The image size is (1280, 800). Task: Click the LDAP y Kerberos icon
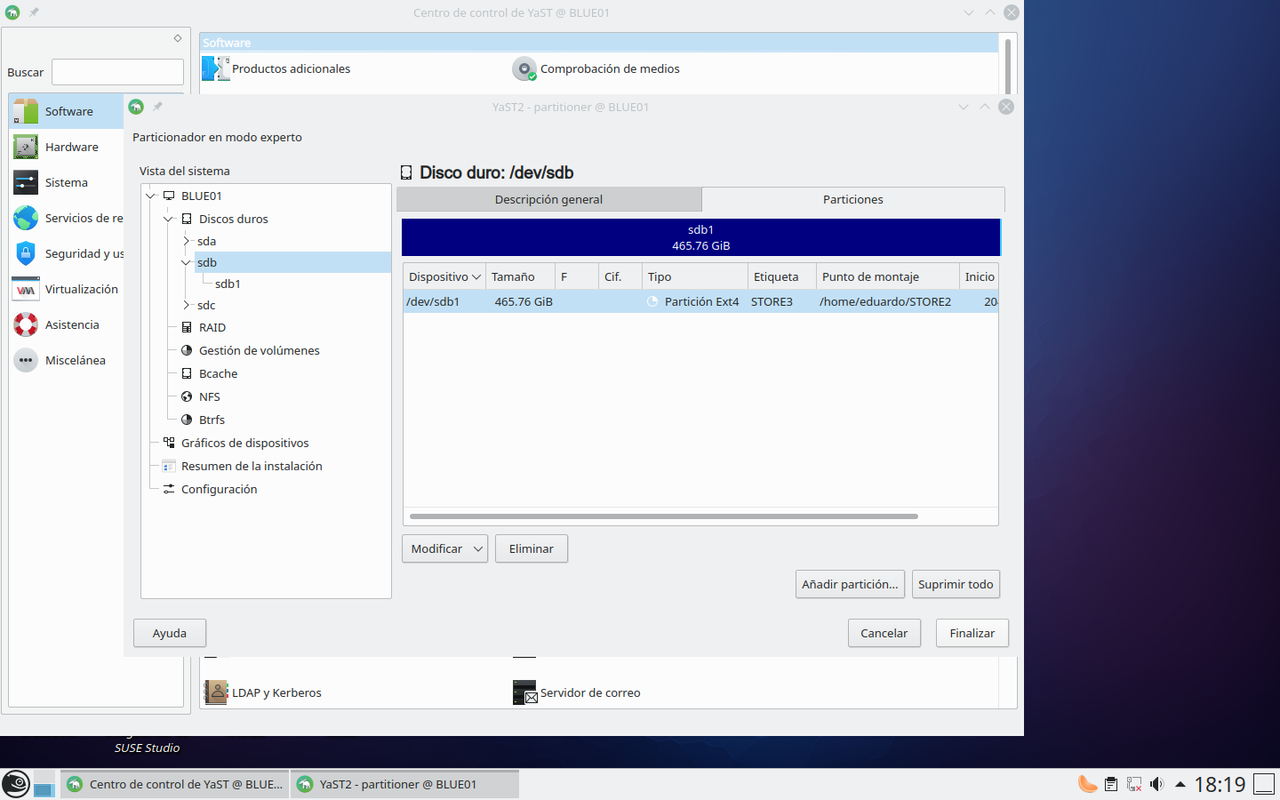tap(215, 692)
